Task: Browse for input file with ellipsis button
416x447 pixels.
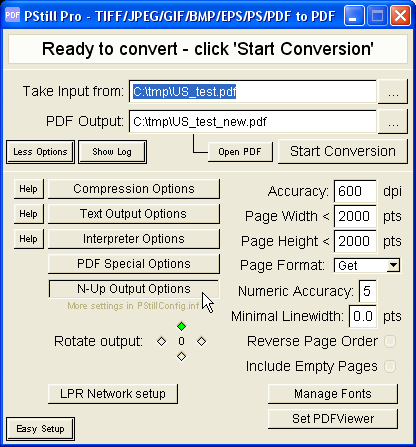Action: (x=393, y=91)
